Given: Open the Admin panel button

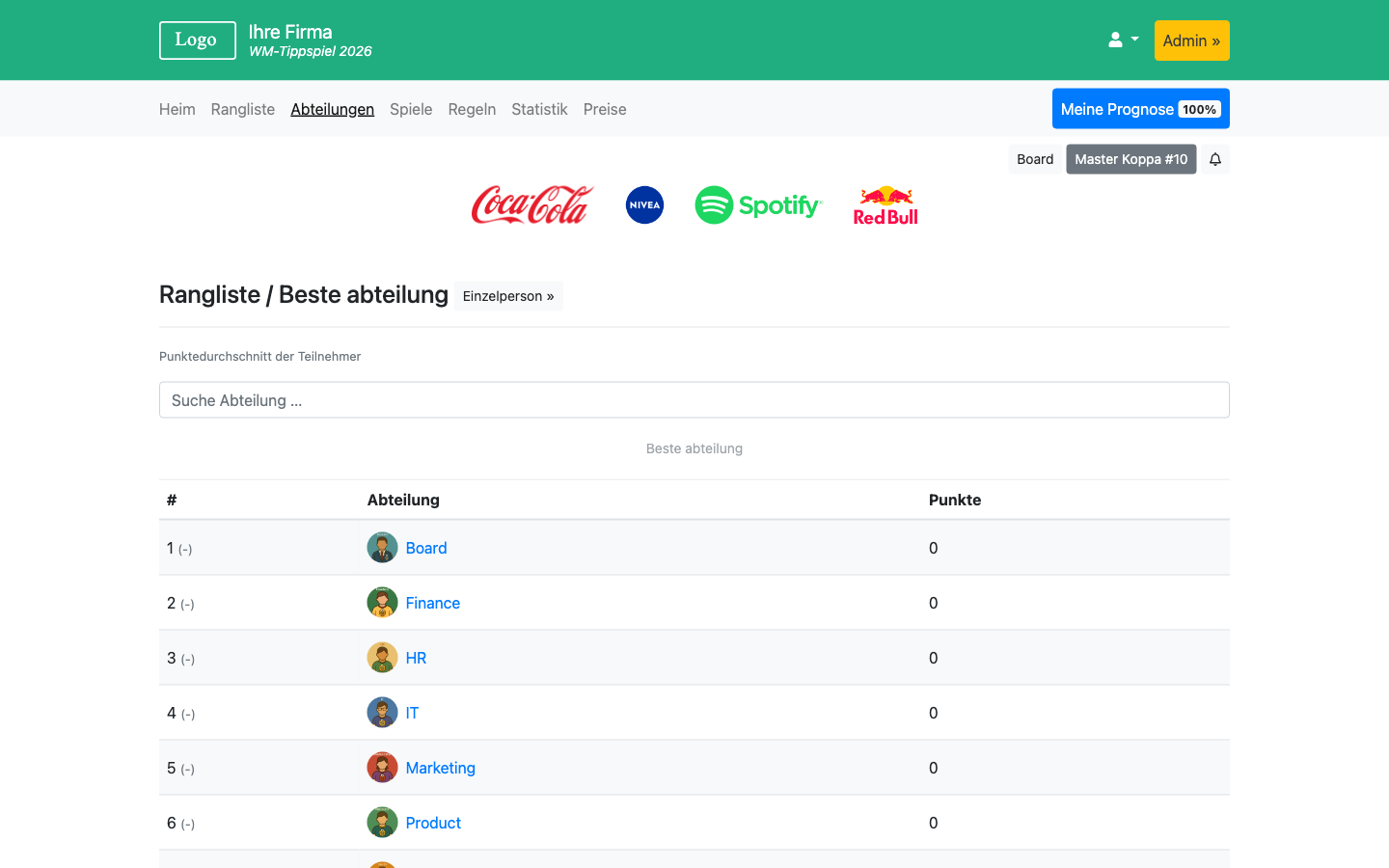Looking at the screenshot, I should tap(1191, 41).
